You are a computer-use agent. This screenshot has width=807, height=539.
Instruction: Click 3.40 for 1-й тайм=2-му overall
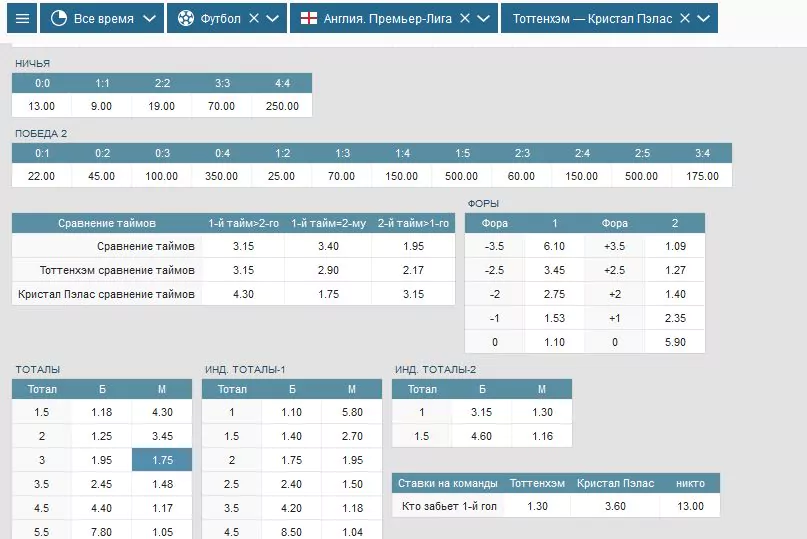328,246
